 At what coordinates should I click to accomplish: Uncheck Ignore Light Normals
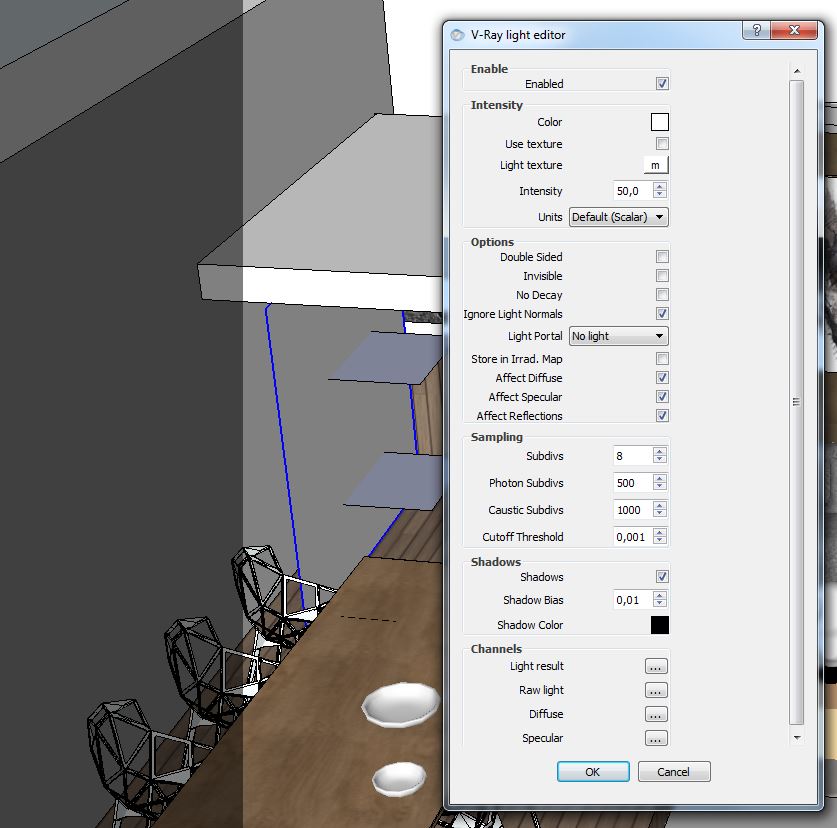click(x=662, y=314)
